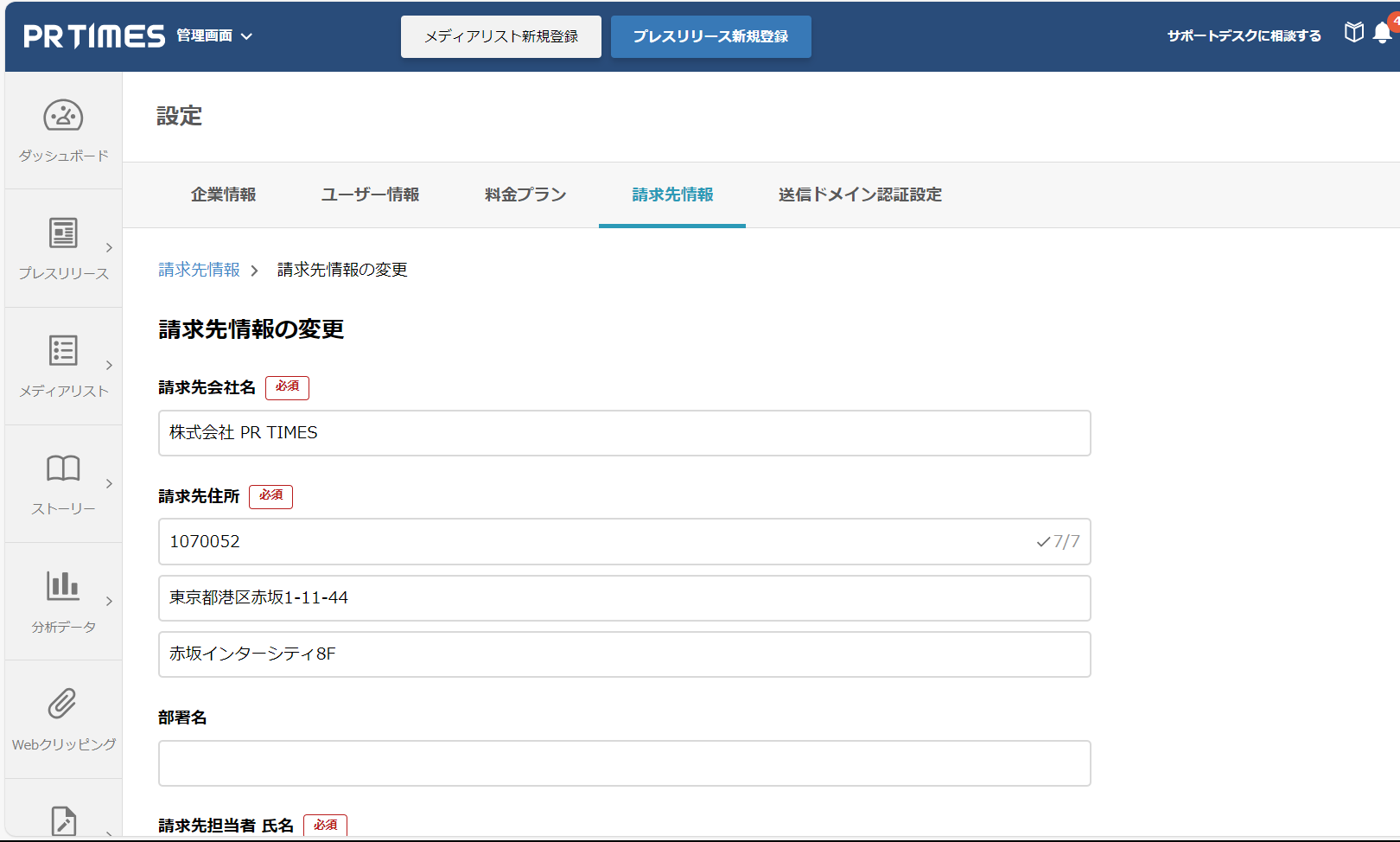Open the 送信ドメイン認証設定 tab
1400x842 pixels.
coord(860,195)
